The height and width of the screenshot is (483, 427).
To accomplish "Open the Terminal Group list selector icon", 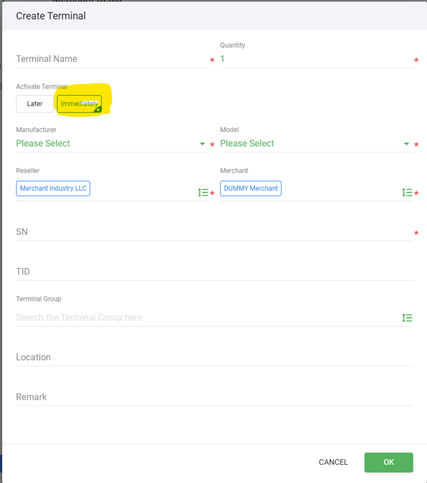I will click(x=407, y=318).
